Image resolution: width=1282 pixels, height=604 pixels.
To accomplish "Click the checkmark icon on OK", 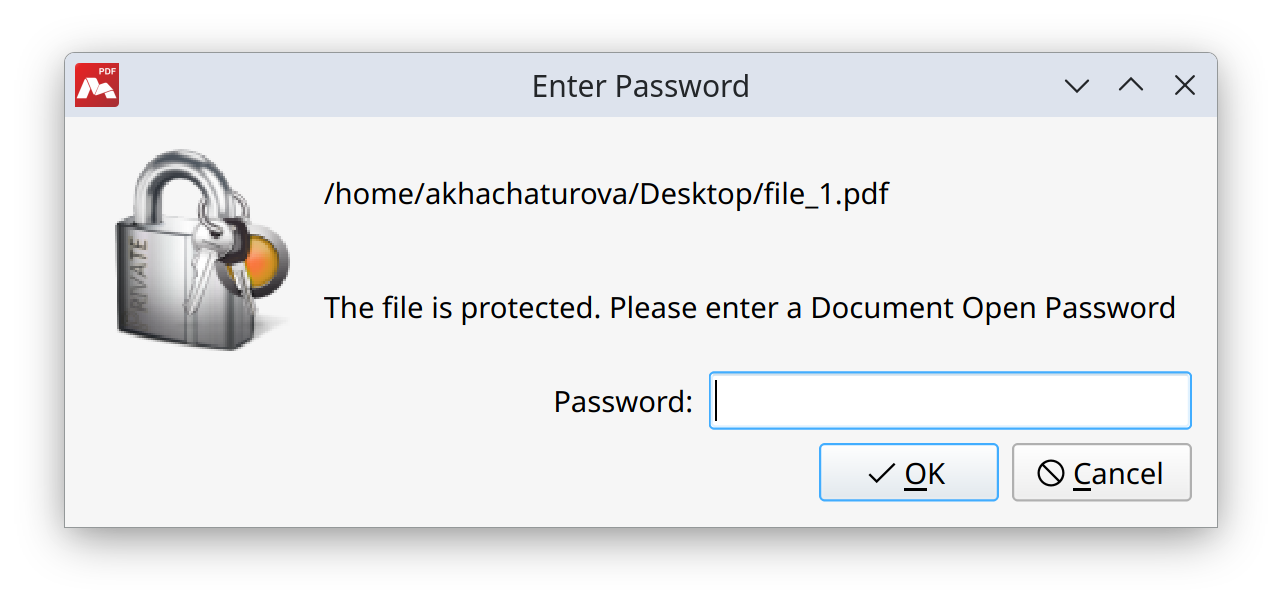I will click(x=881, y=473).
